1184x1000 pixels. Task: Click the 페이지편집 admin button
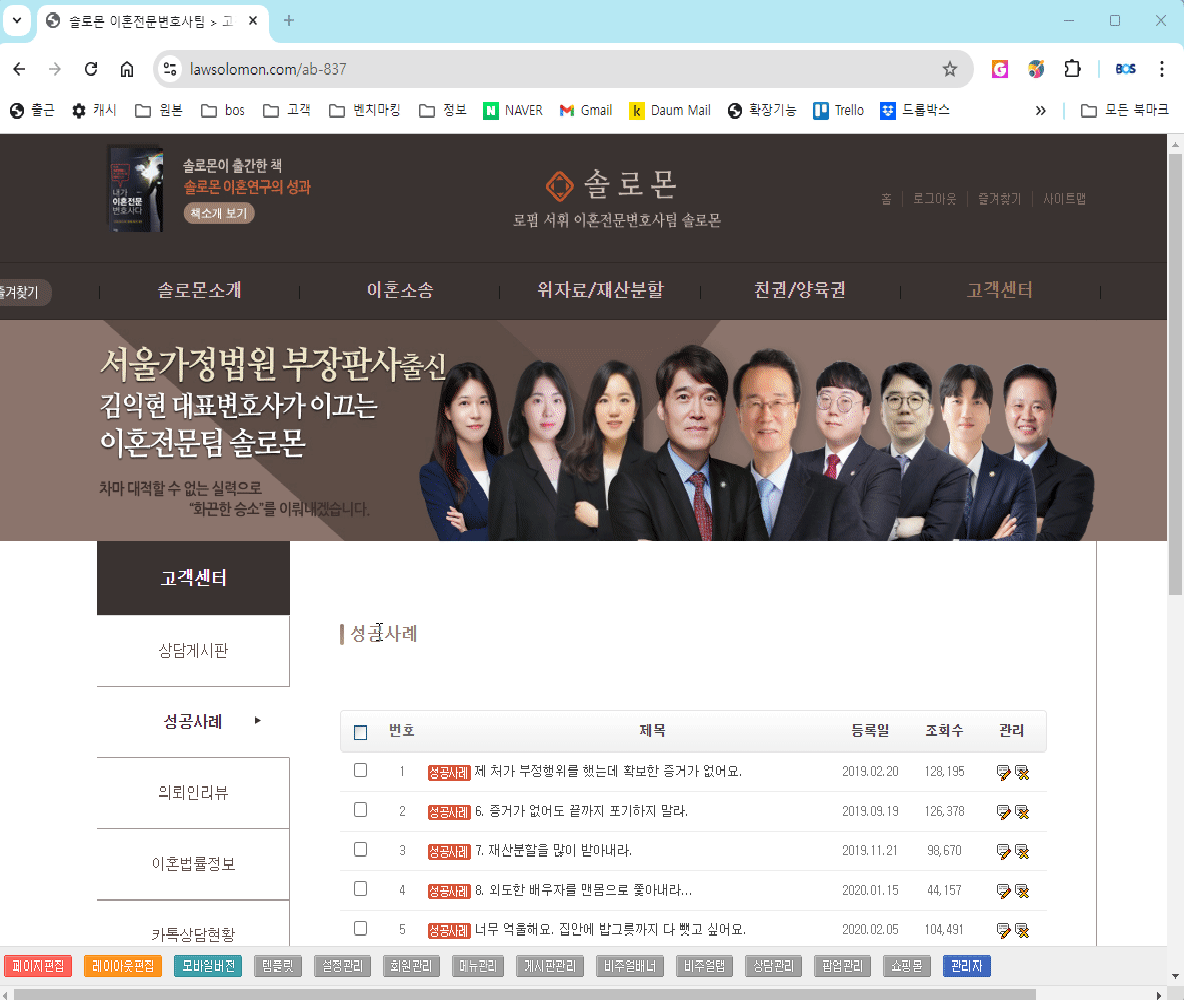pos(38,966)
